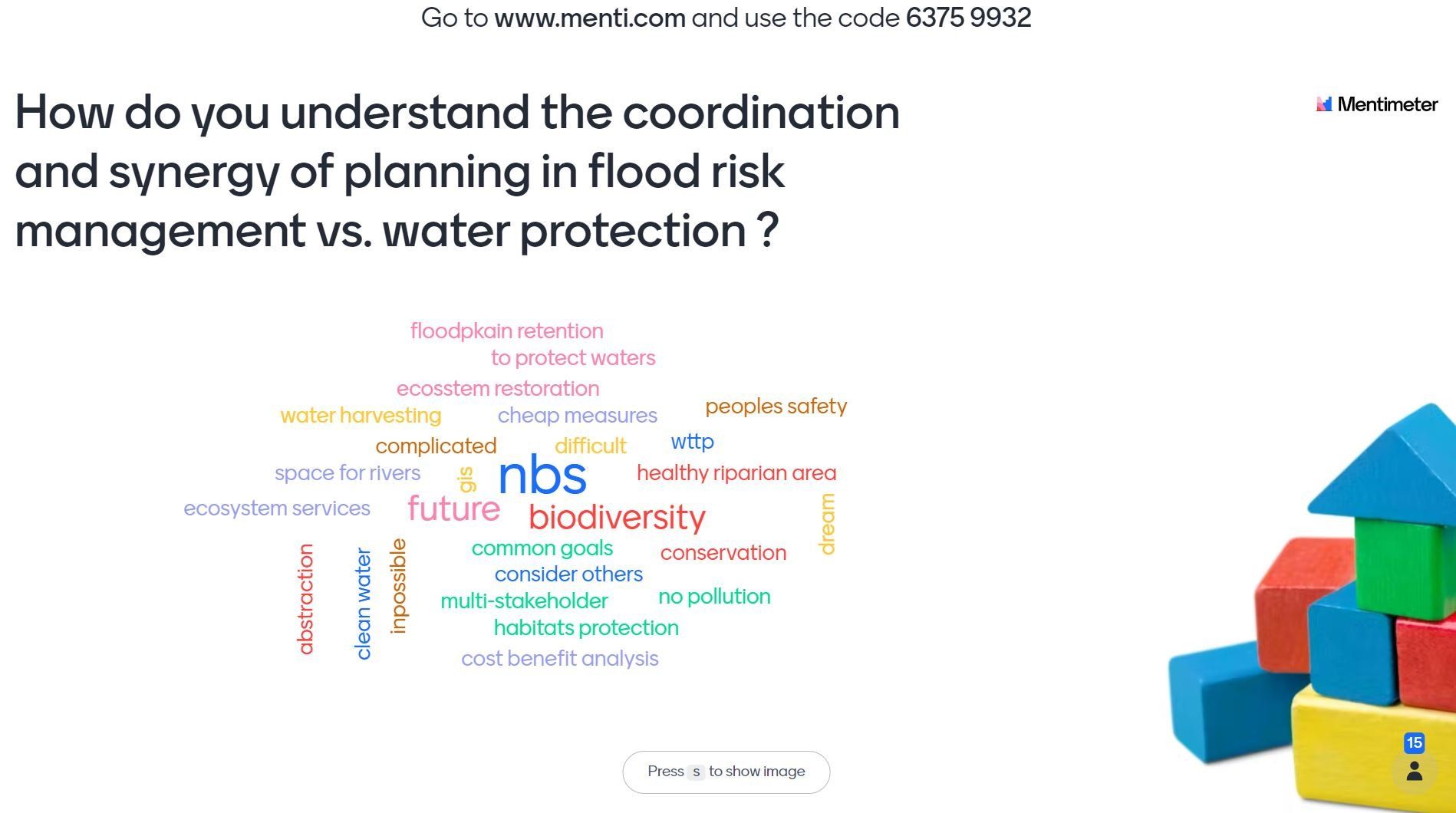Click the 'Press s to show image' button
The height and width of the screenshot is (813, 1456).
point(726,772)
